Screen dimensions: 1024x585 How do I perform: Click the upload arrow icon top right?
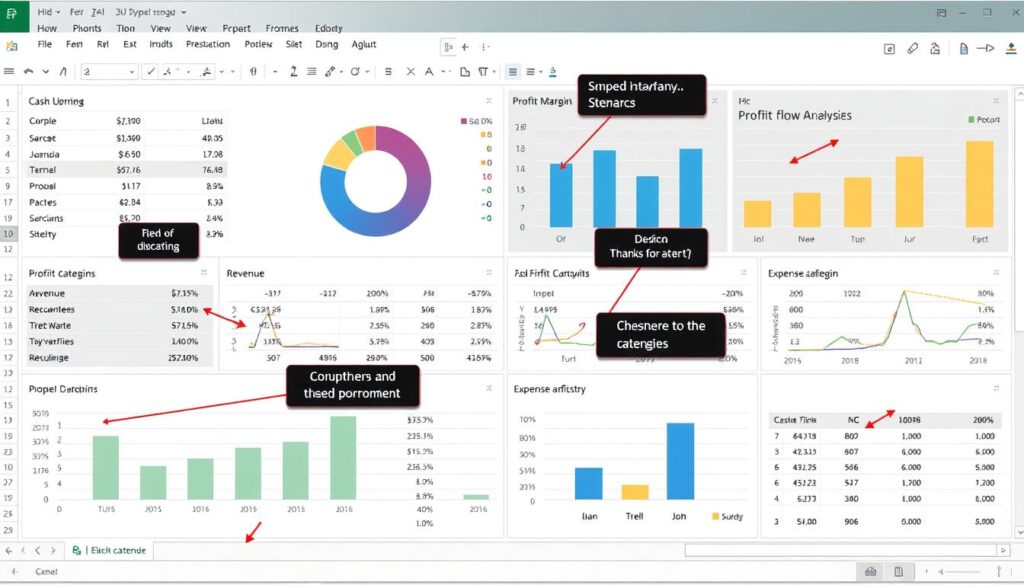click(1010, 47)
